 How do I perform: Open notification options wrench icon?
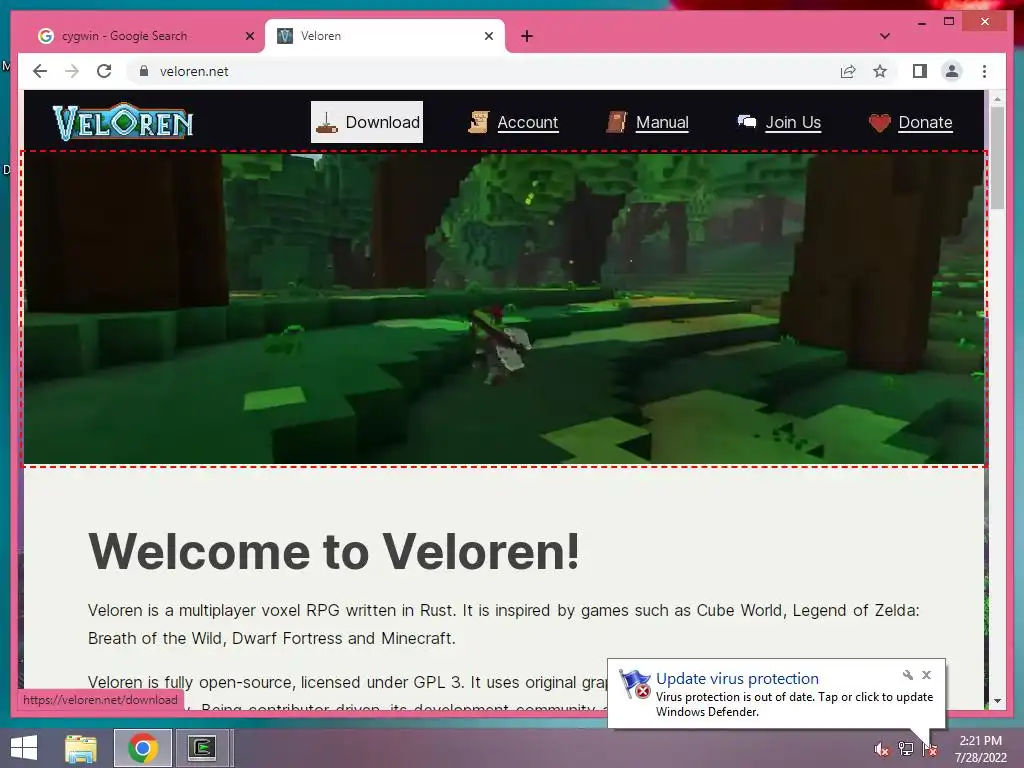pyautogui.click(x=908, y=675)
